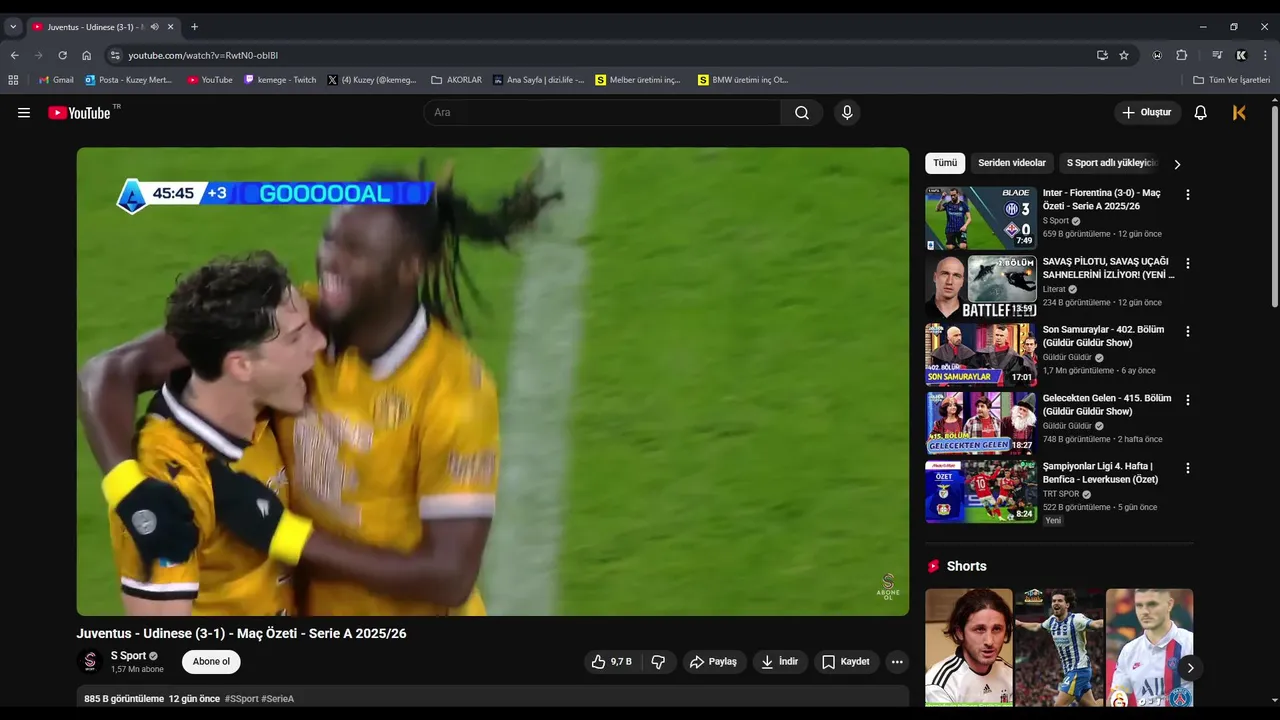Save video with the Kaydet button

[x=846, y=662]
